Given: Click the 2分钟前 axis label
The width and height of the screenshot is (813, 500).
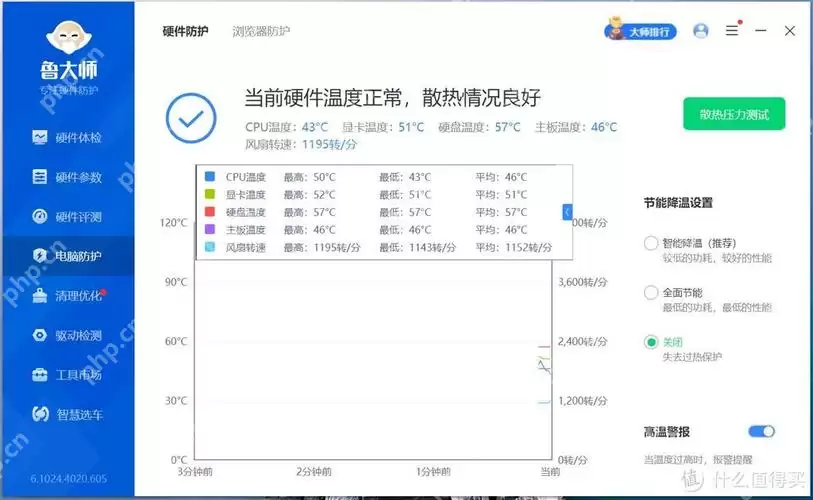Looking at the screenshot, I should tap(314, 471).
